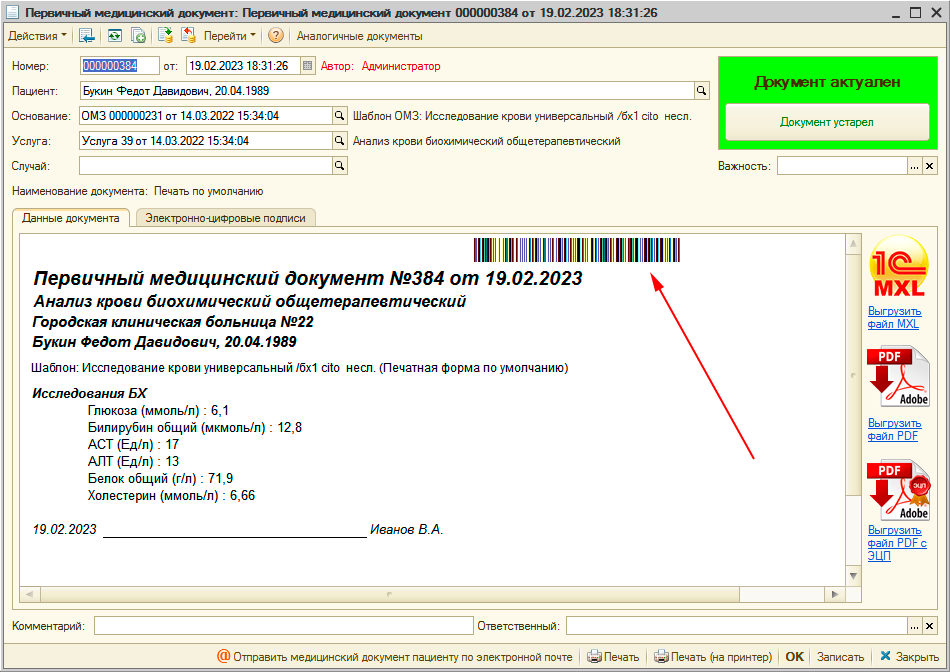Viewport: 950px width, 672px height.
Task: Open Важность selection with ellipsis button
Action: click(x=913, y=166)
